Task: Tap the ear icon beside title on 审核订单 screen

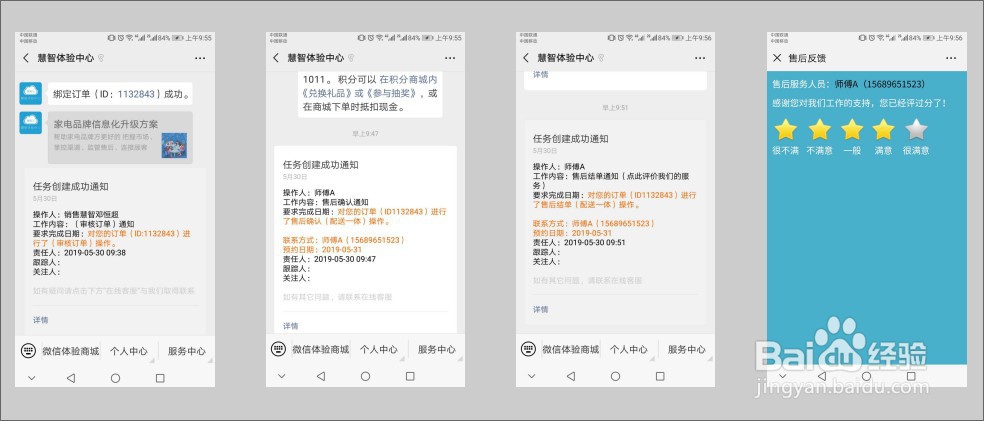Action: point(100,58)
